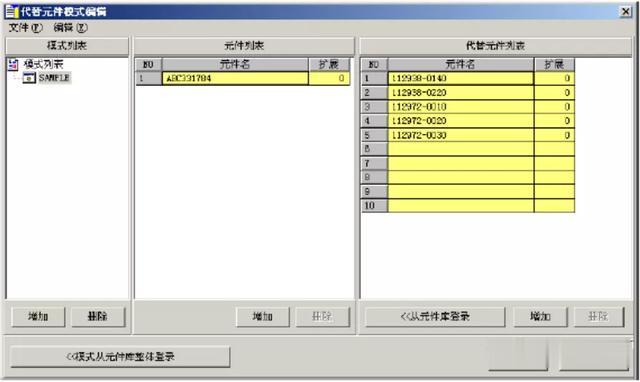This screenshot has width=640, height=382.
Task: Select the SAMPLE mode in the tree
Action: click(54, 78)
